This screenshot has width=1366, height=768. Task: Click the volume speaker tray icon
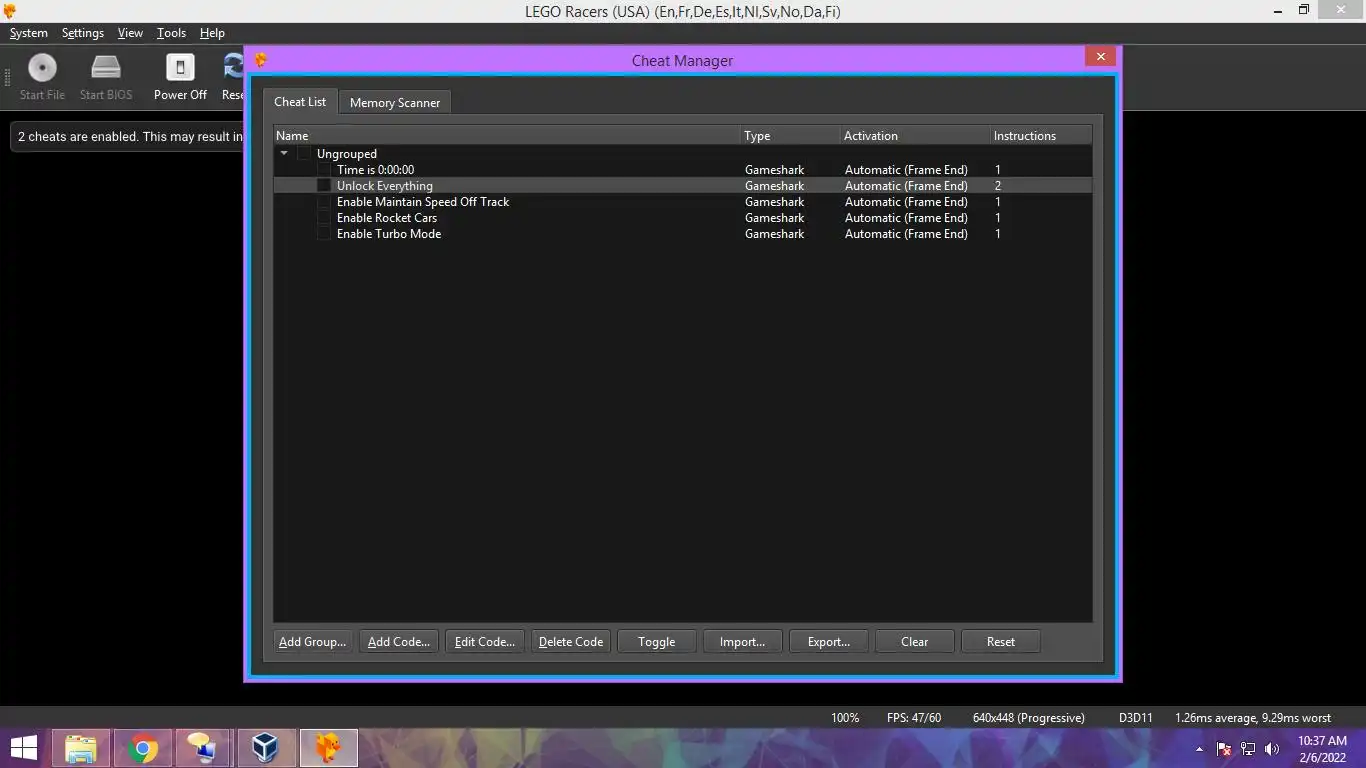tap(1272, 749)
